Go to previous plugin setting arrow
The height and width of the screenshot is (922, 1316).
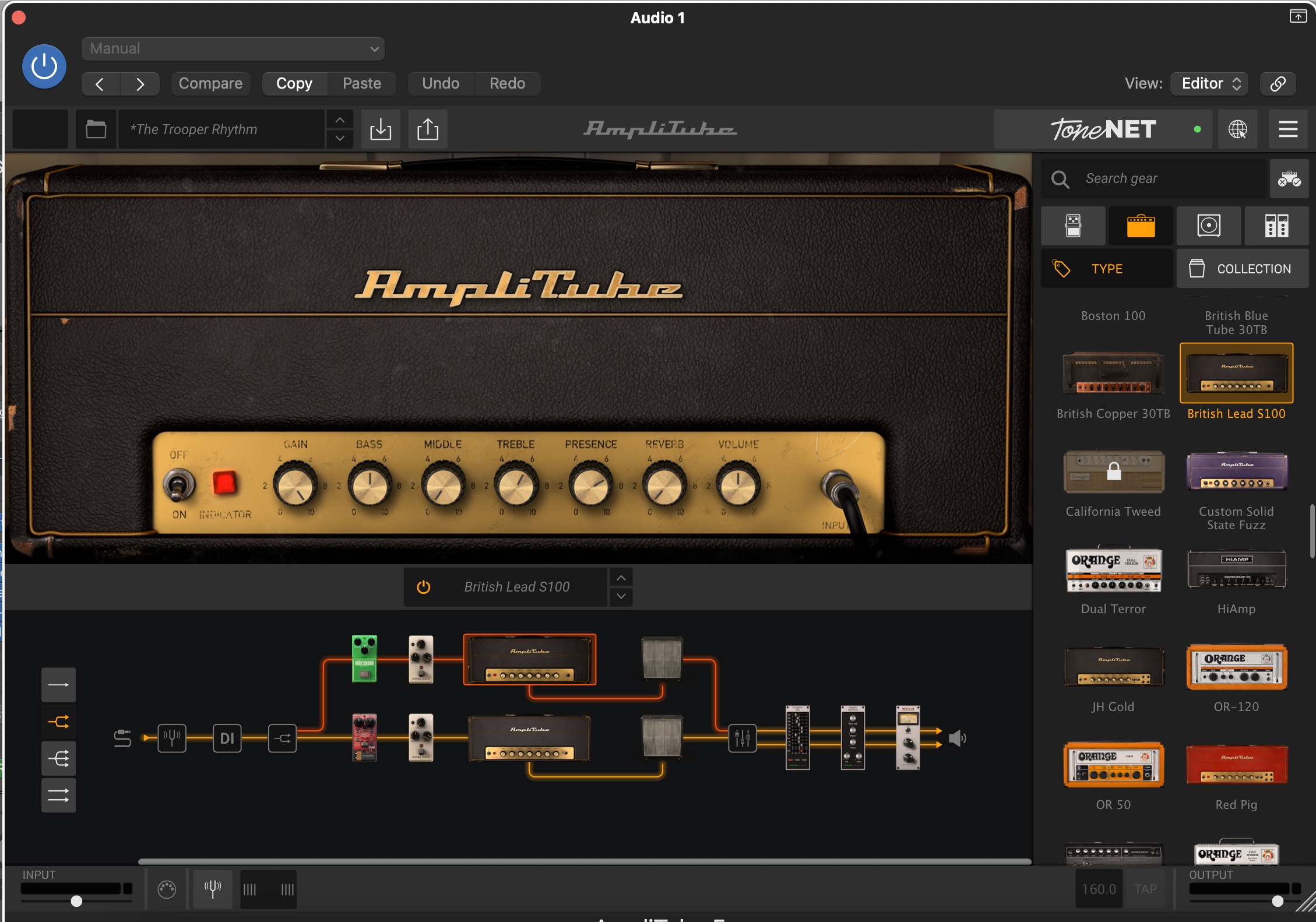(x=100, y=84)
